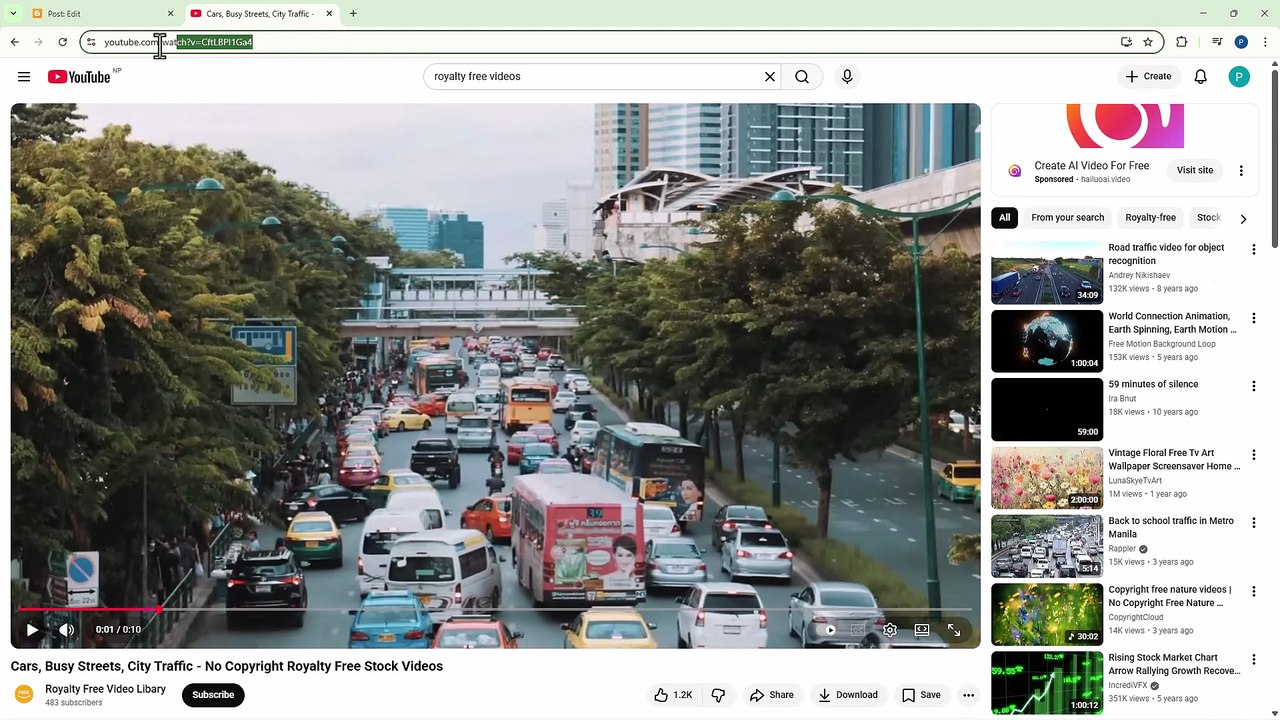Open World Connection Animation thumbnail
Viewport: 1280px width, 720px height.
click(1047, 341)
